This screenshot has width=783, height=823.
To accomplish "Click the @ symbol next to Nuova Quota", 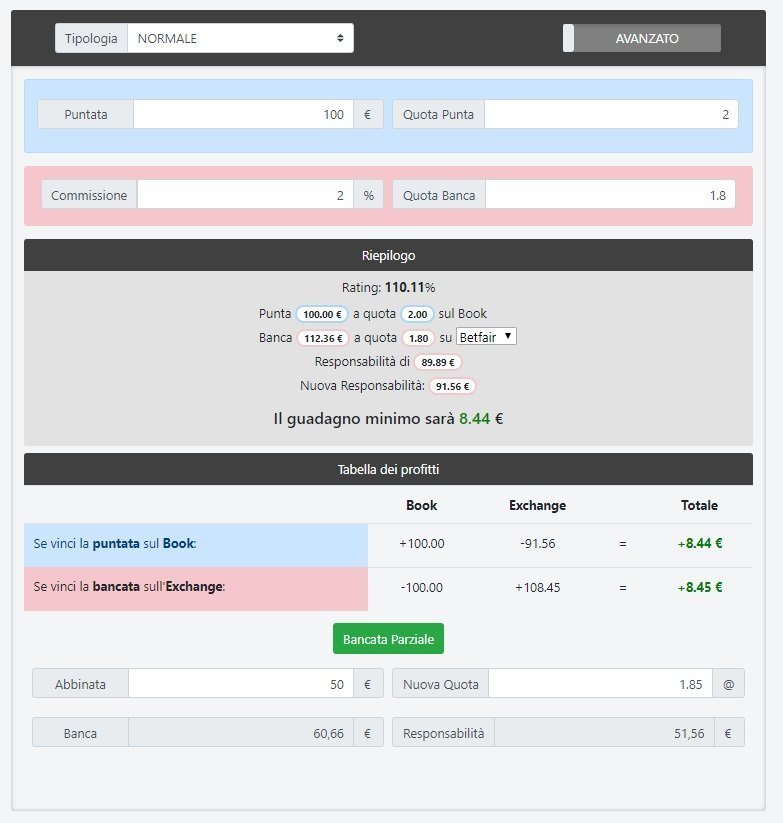I will pos(728,684).
